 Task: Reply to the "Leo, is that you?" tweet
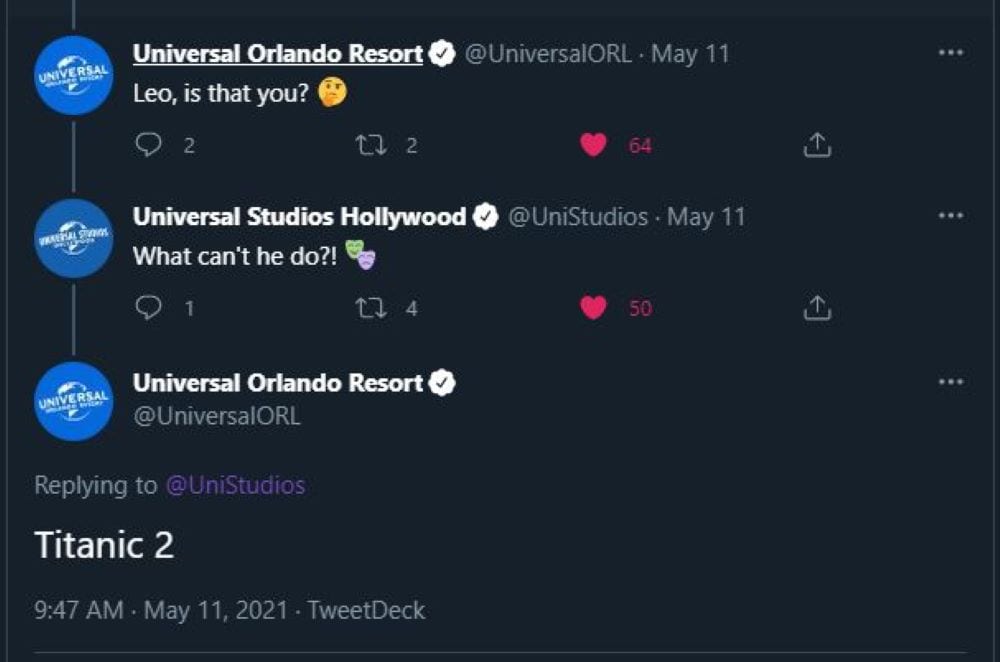[x=148, y=145]
